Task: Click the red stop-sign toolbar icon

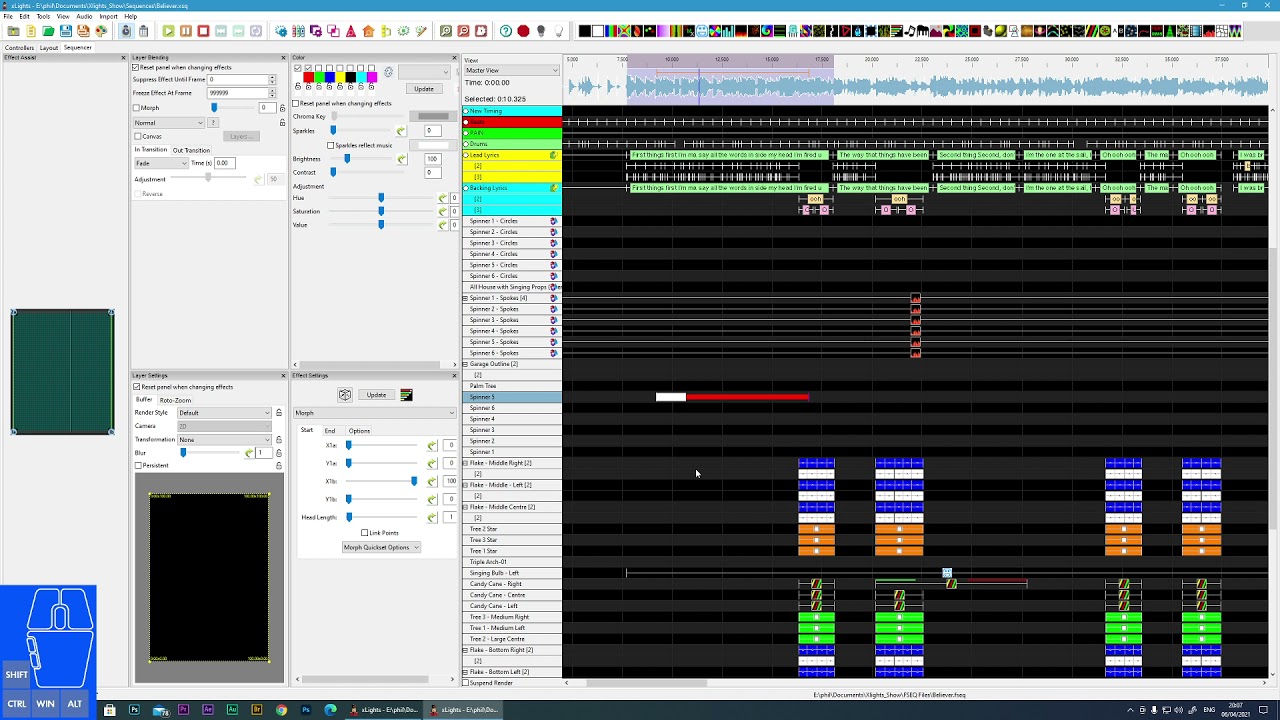Action: point(523,32)
